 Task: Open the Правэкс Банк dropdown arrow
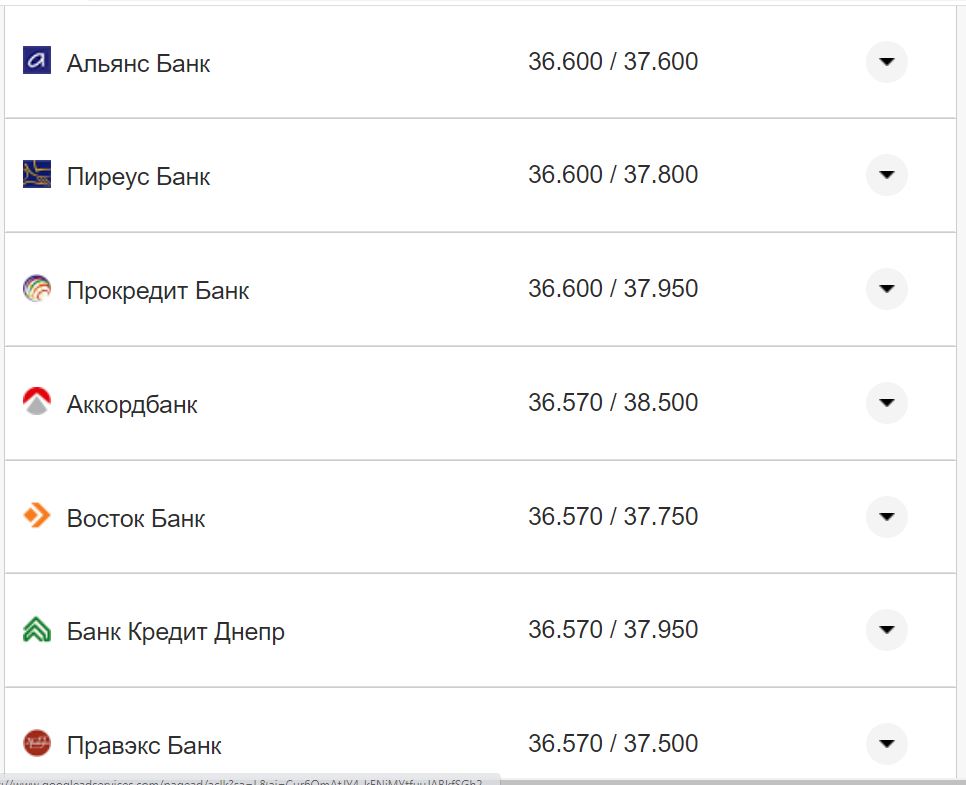pos(886,744)
